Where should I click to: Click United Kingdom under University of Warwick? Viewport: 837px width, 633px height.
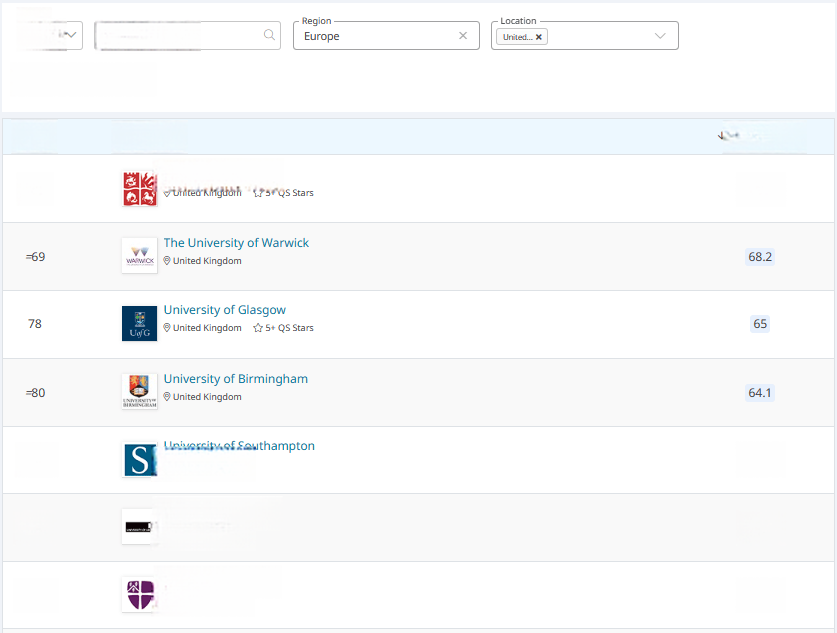point(207,261)
